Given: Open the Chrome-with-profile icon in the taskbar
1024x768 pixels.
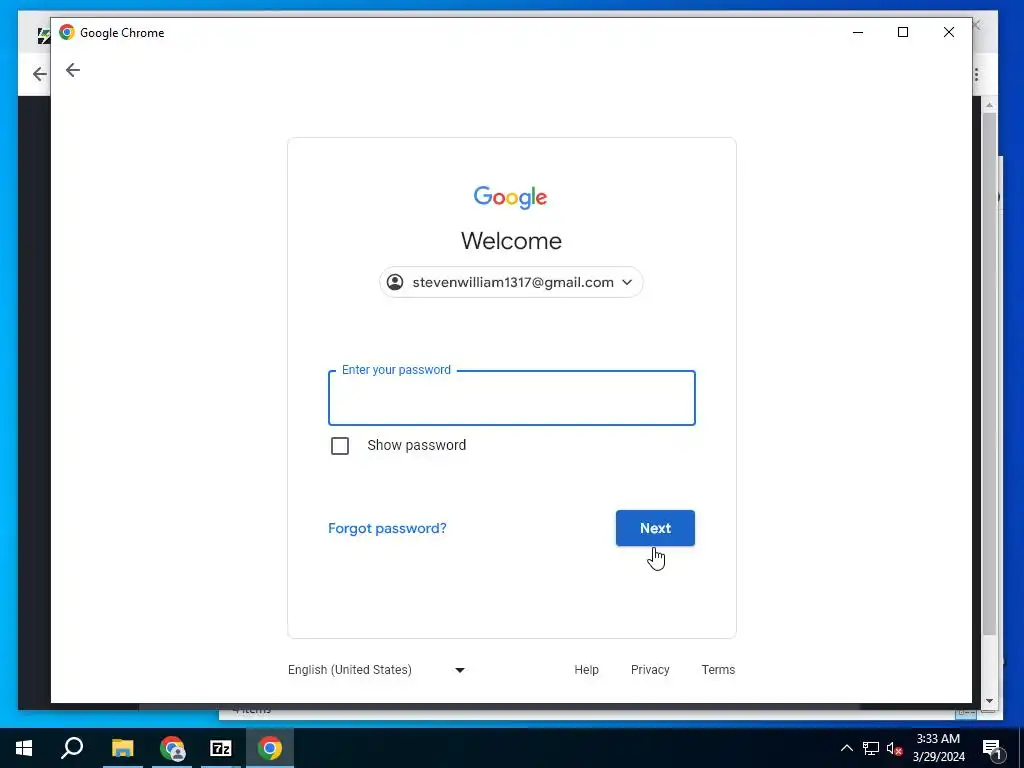Looking at the screenshot, I should (x=172, y=748).
